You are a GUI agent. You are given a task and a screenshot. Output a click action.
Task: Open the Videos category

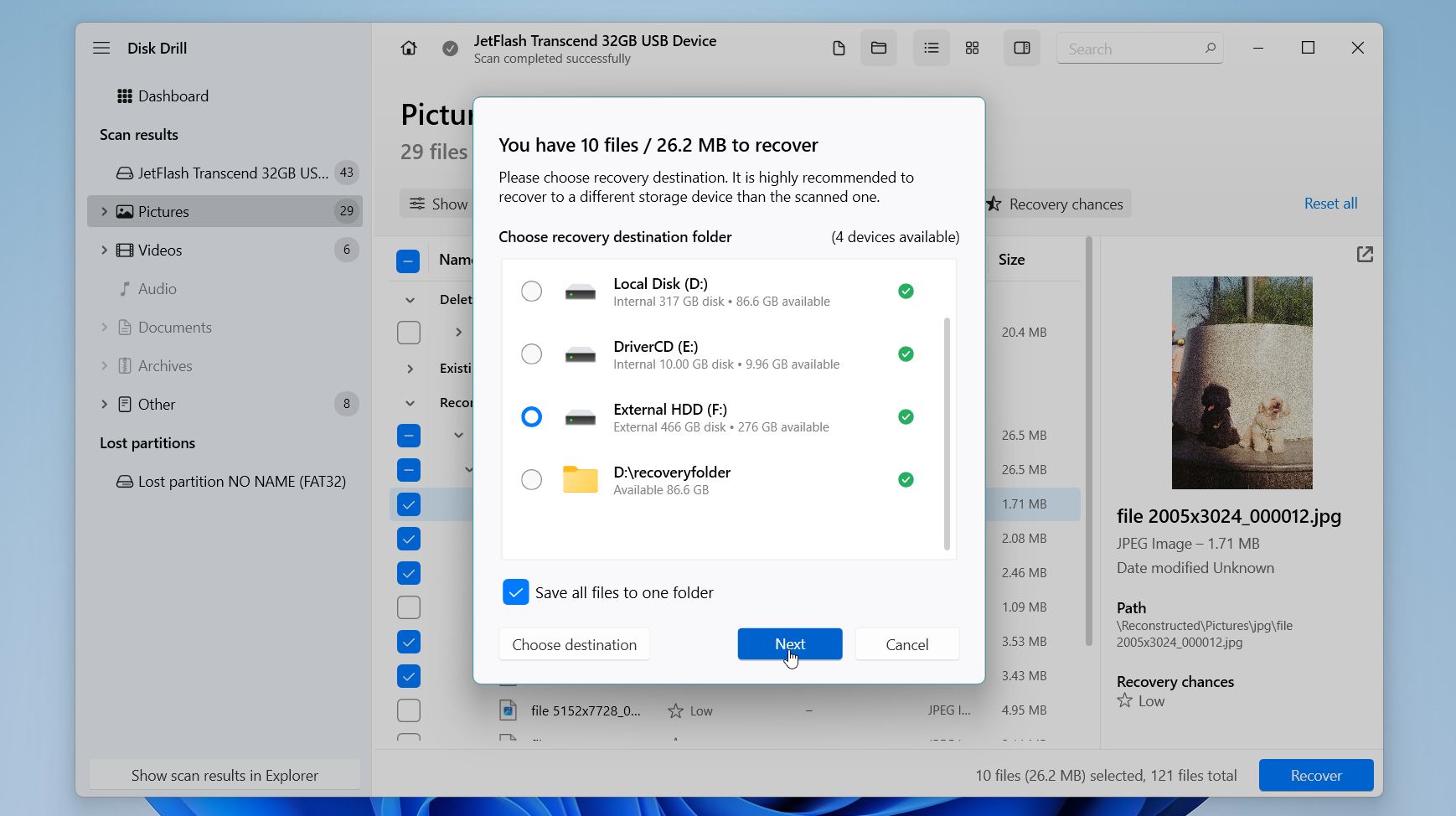[225, 250]
